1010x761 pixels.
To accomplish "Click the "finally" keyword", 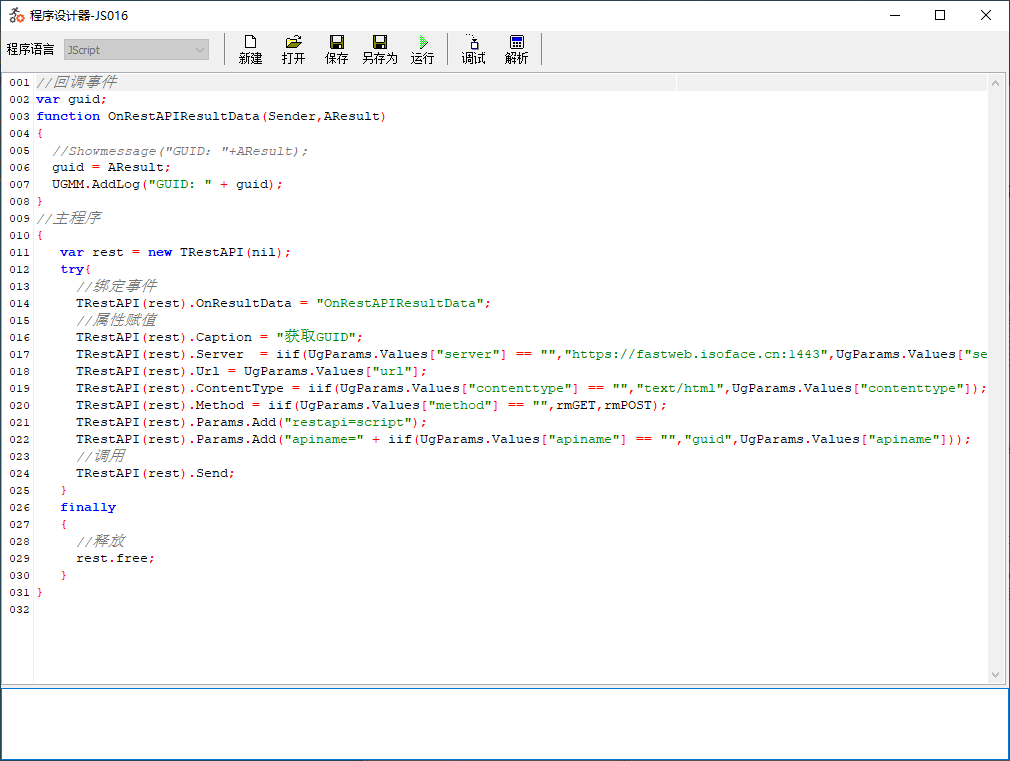I will pyautogui.click(x=88, y=508).
